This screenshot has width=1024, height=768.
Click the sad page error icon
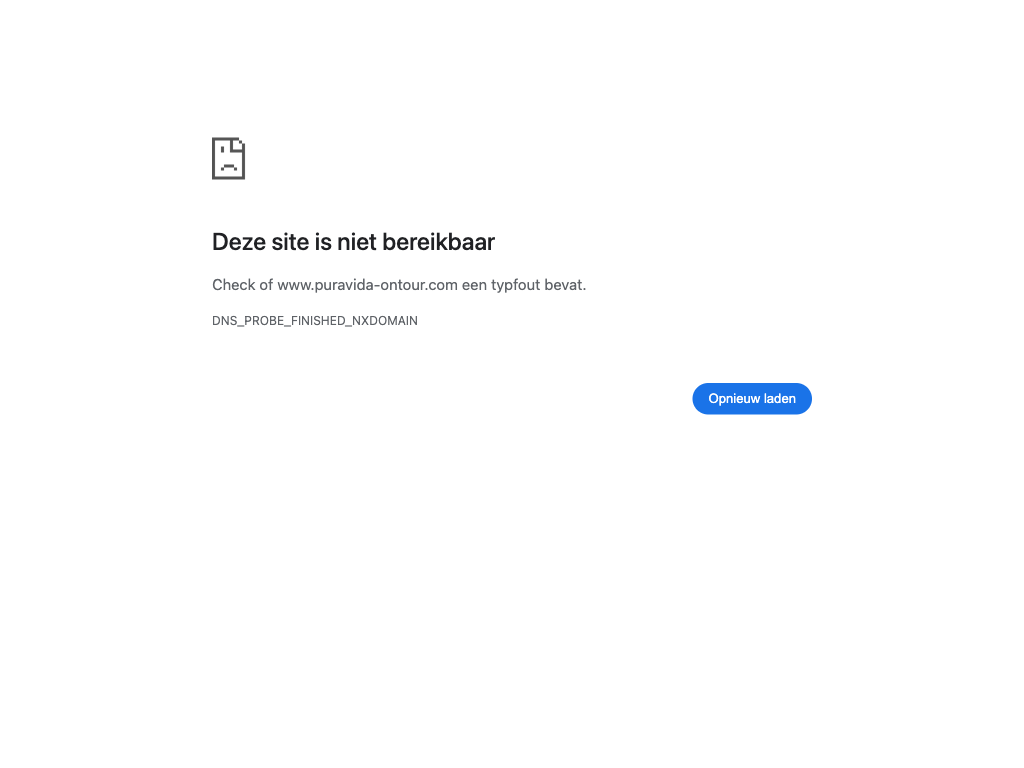pyautogui.click(x=229, y=158)
